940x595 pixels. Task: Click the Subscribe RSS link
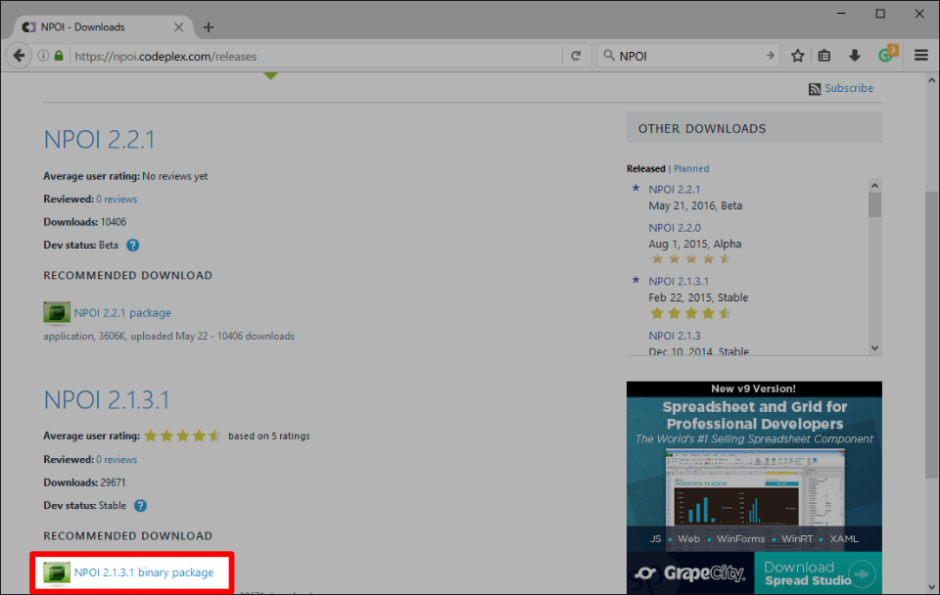[x=848, y=88]
